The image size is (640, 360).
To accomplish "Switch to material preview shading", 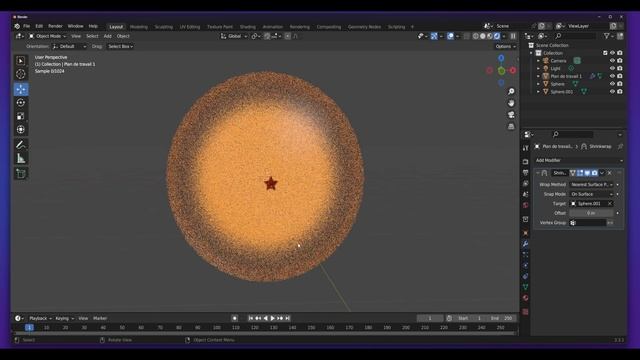I will 489,36.
